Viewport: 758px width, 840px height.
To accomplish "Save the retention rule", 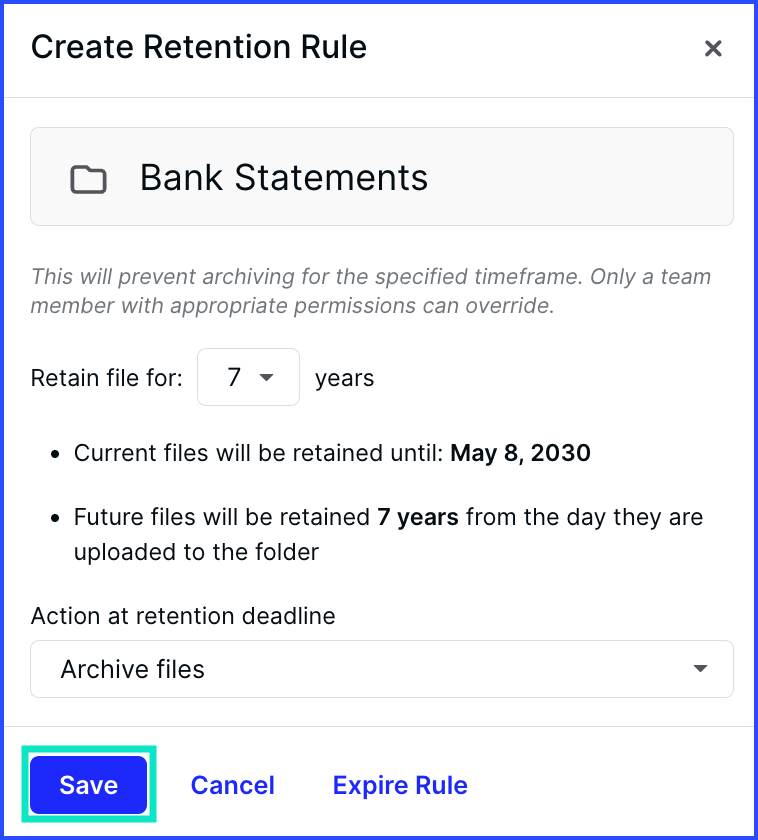I will [x=88, y=785].
